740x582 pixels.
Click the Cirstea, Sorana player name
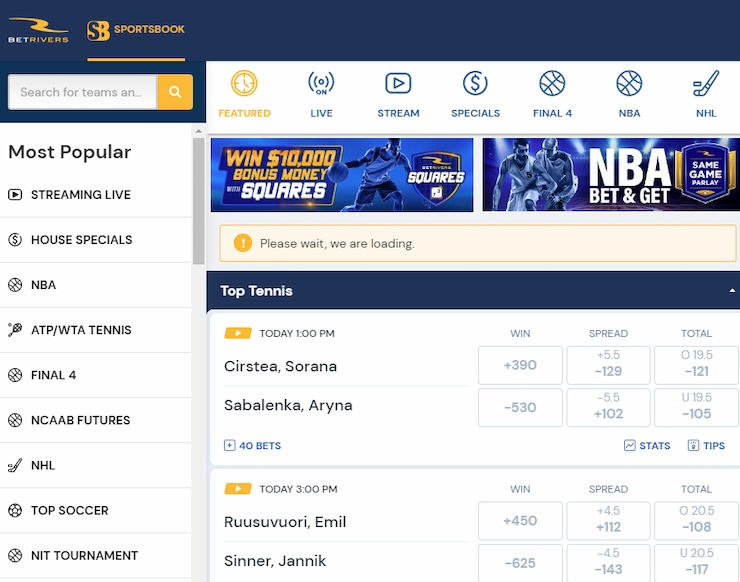pyautogui.click(x=280, y=366)
